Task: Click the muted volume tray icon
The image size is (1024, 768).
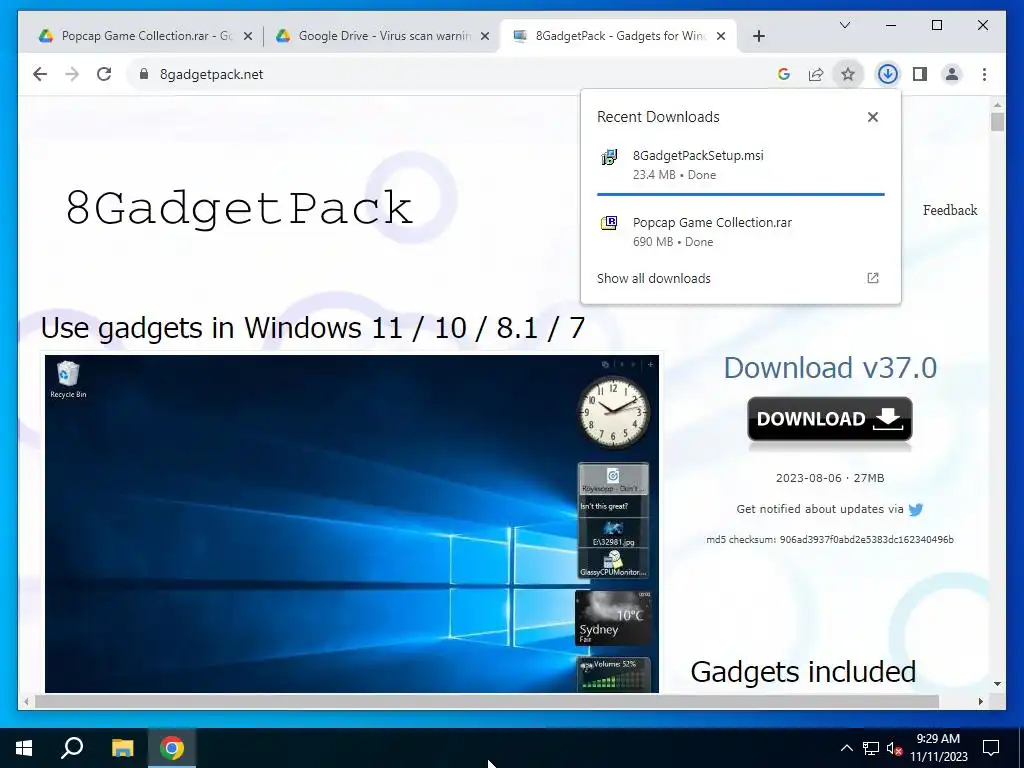Action: [x=894, y=748]
